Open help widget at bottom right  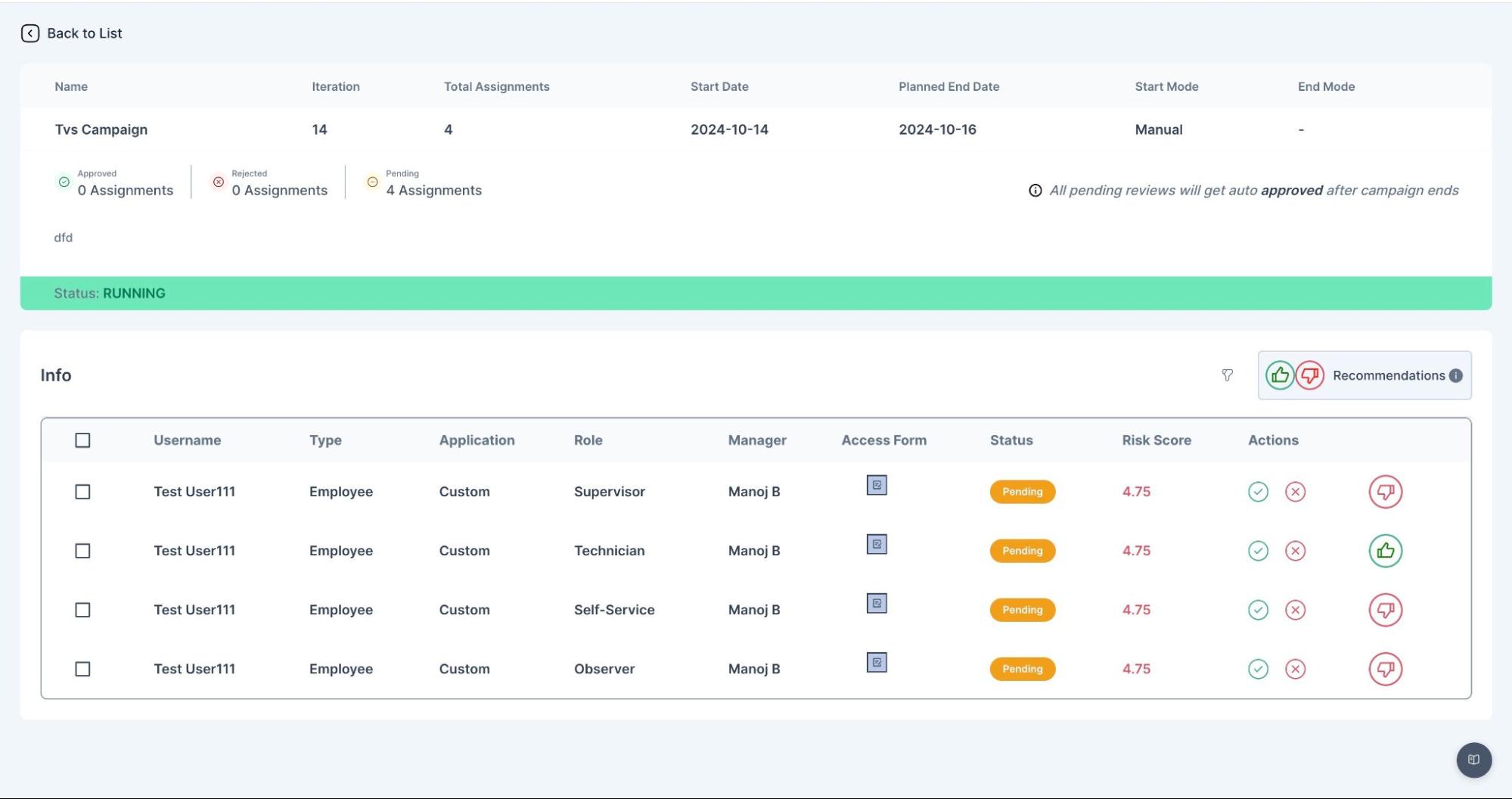click(x=1473, y=760)
